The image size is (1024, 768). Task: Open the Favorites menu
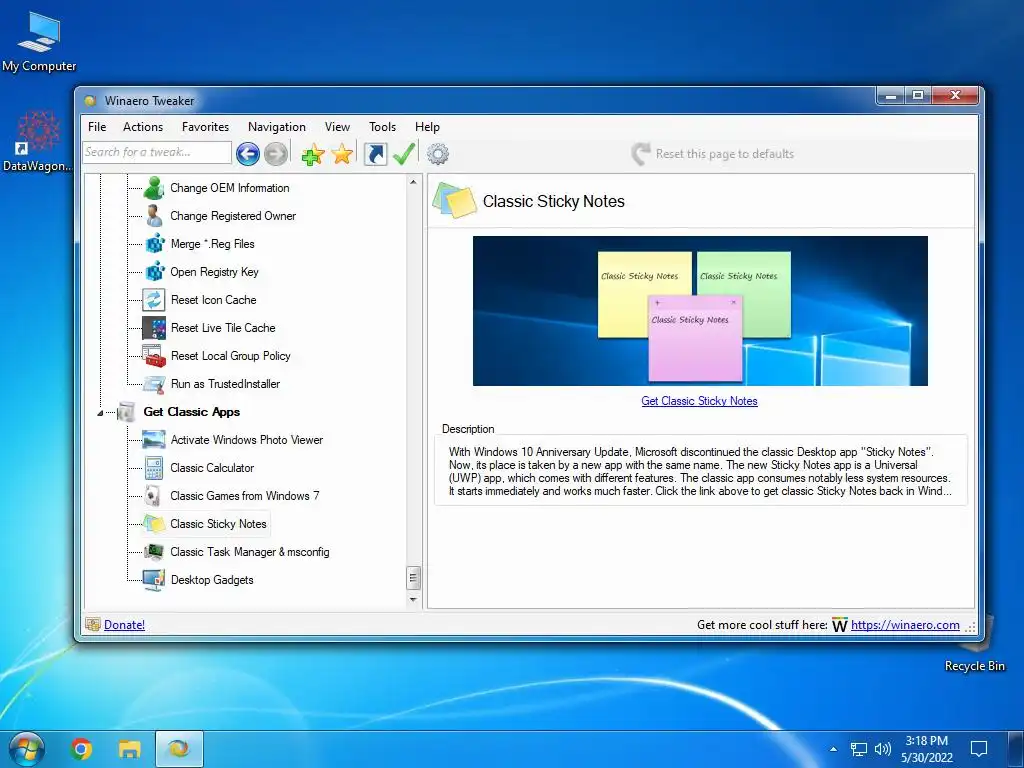(x=205, y=127)
